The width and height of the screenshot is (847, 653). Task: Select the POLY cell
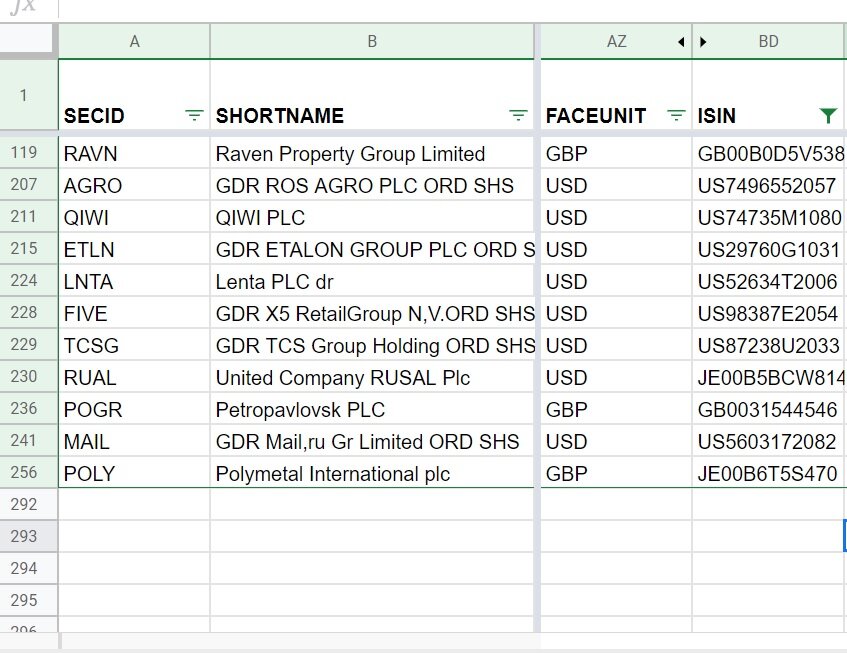coord(134,473)
